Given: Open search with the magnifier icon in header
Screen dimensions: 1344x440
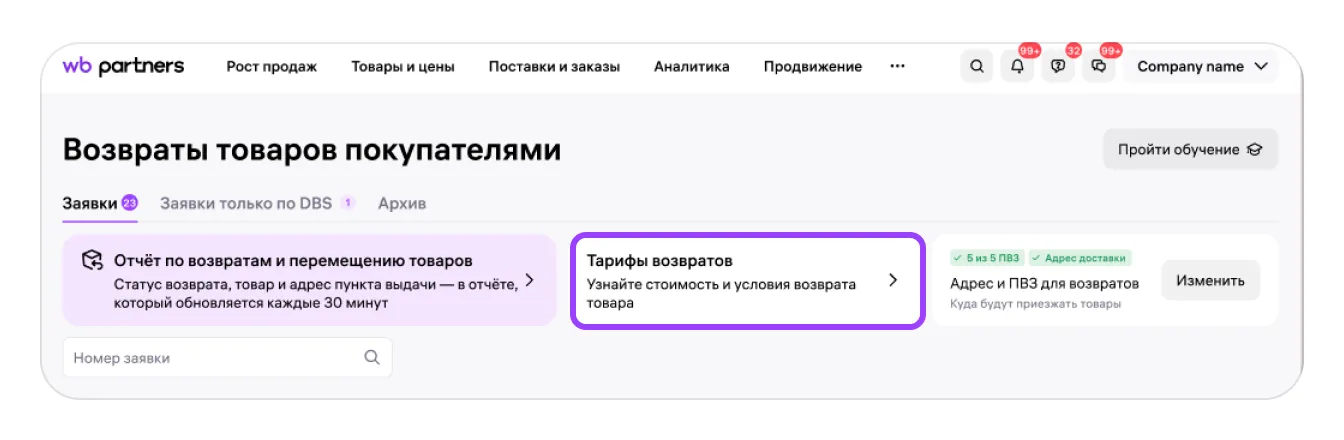Looking at the screenshot, I should click(977, 67).
